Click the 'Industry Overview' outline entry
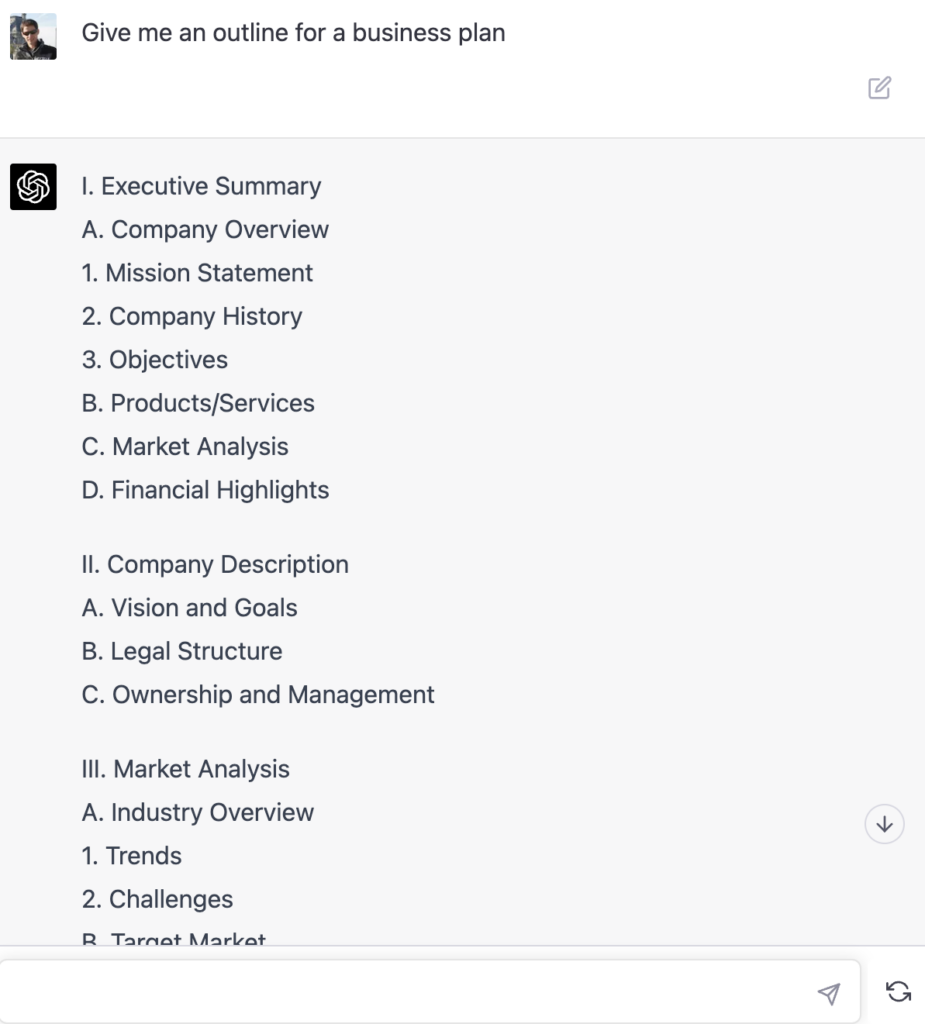Image resolution: width=925 pixels, height=1024 pixels. (x=198, y=812)
